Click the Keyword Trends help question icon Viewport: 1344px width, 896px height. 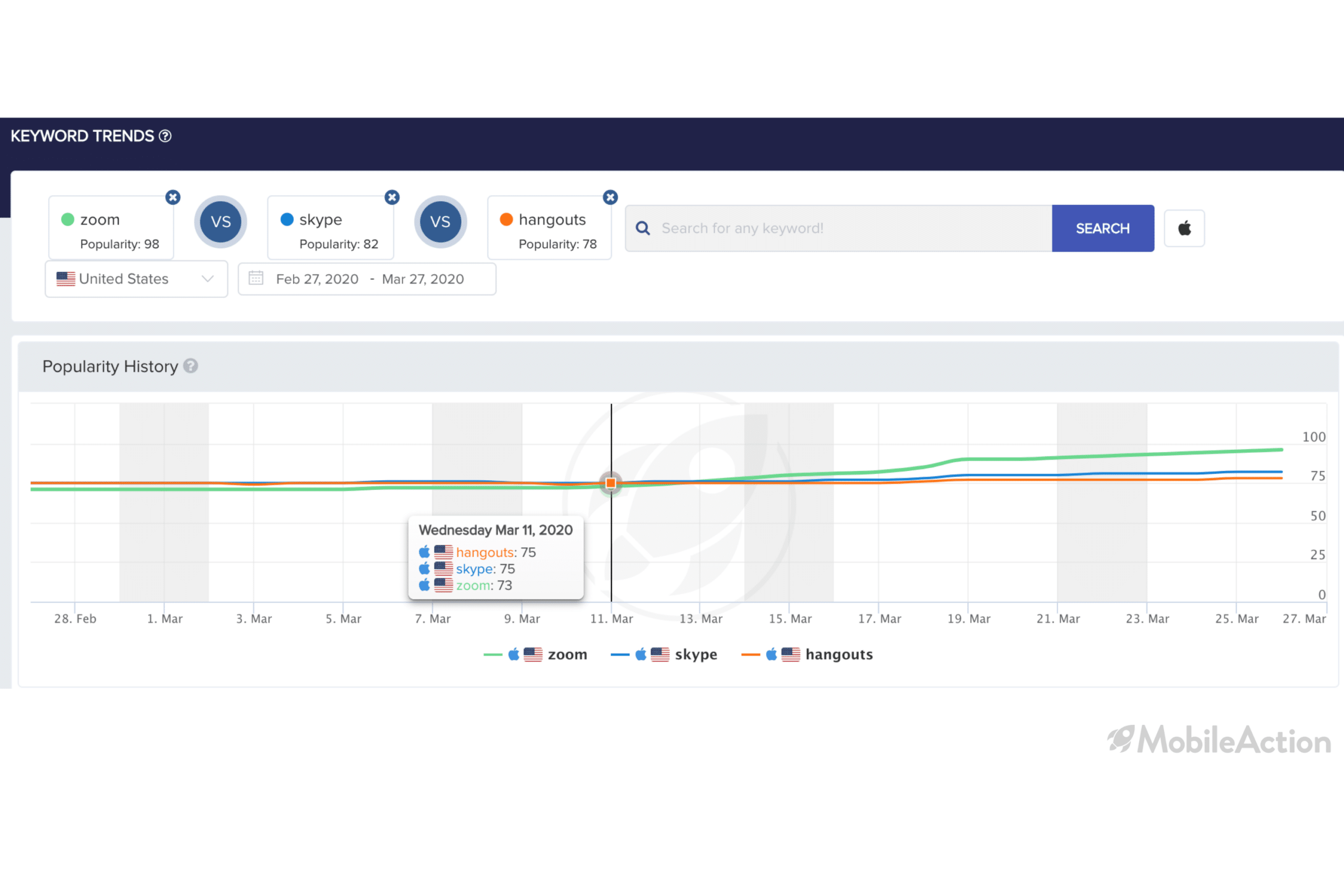coord(165,136)
